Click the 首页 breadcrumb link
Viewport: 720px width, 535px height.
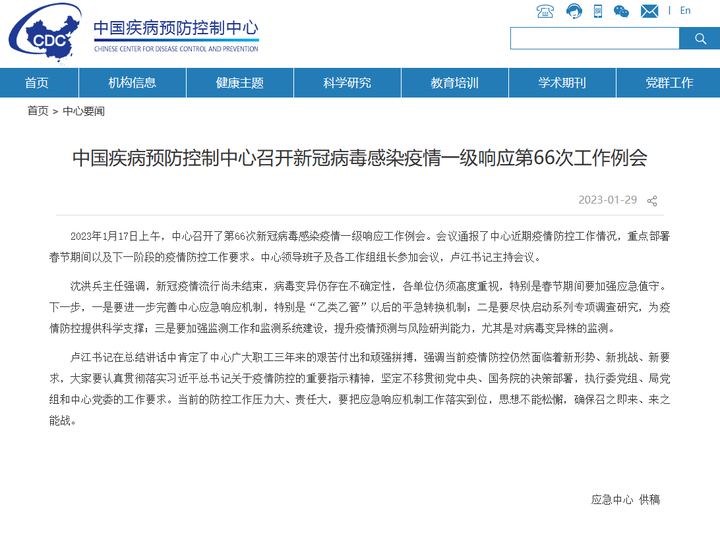[38, 111]
